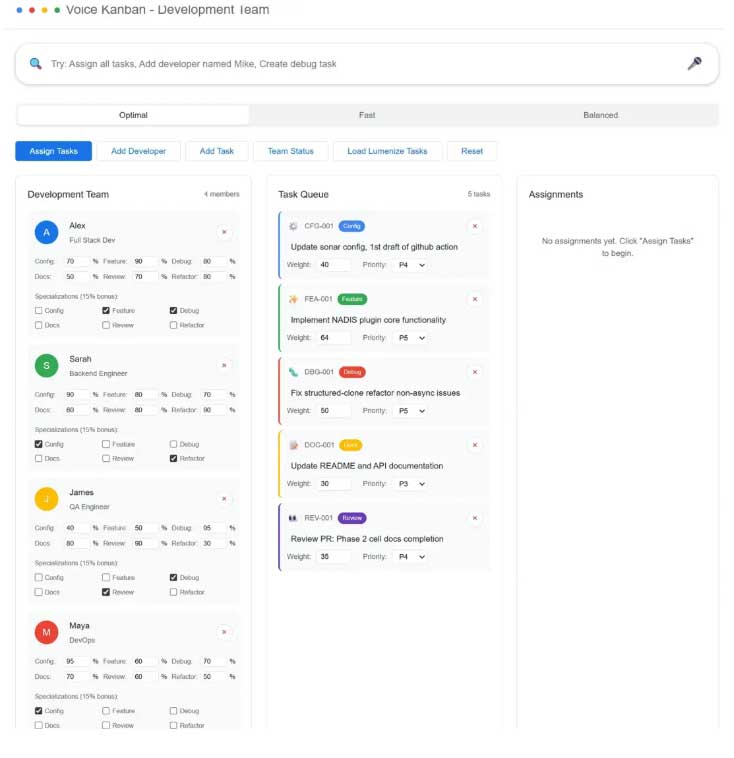The width and height of the screenshot is (734, 758).
Task: Edit Sarah's Refactor skill percentage field
Action: (214, 410)
